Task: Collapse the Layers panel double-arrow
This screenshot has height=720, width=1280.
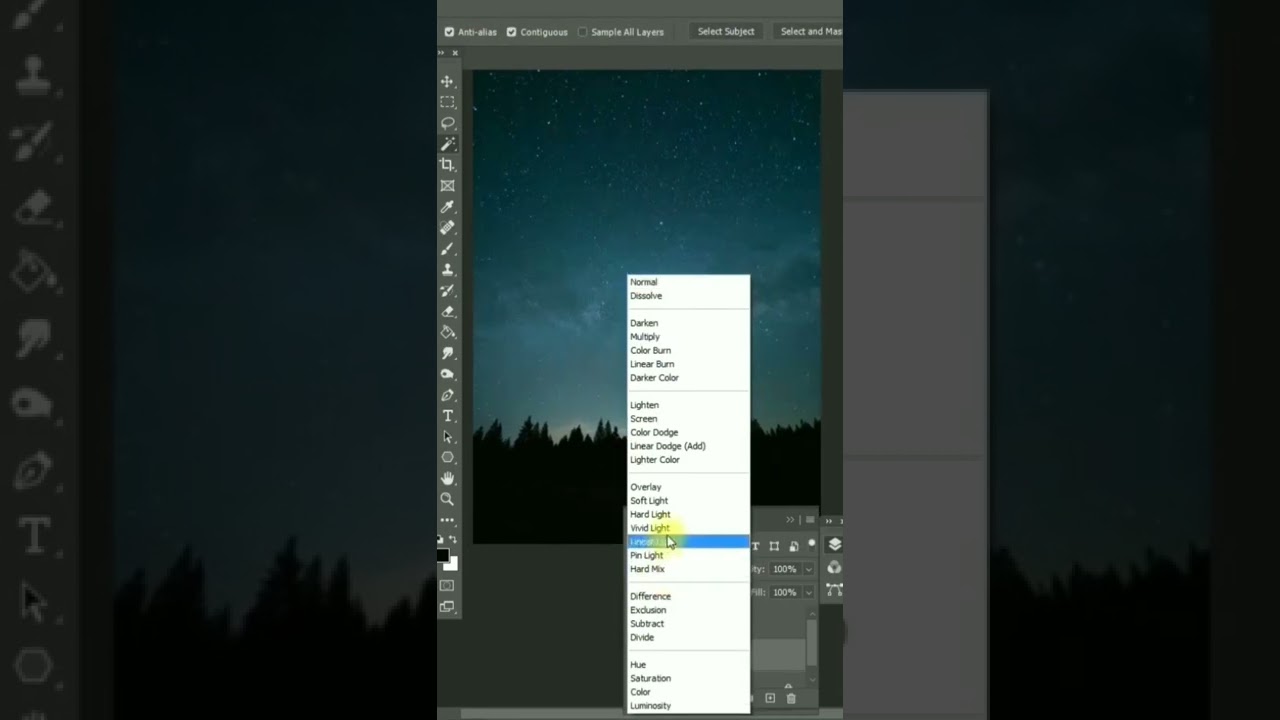Action: pyautogui.click(x=790, y=520)
